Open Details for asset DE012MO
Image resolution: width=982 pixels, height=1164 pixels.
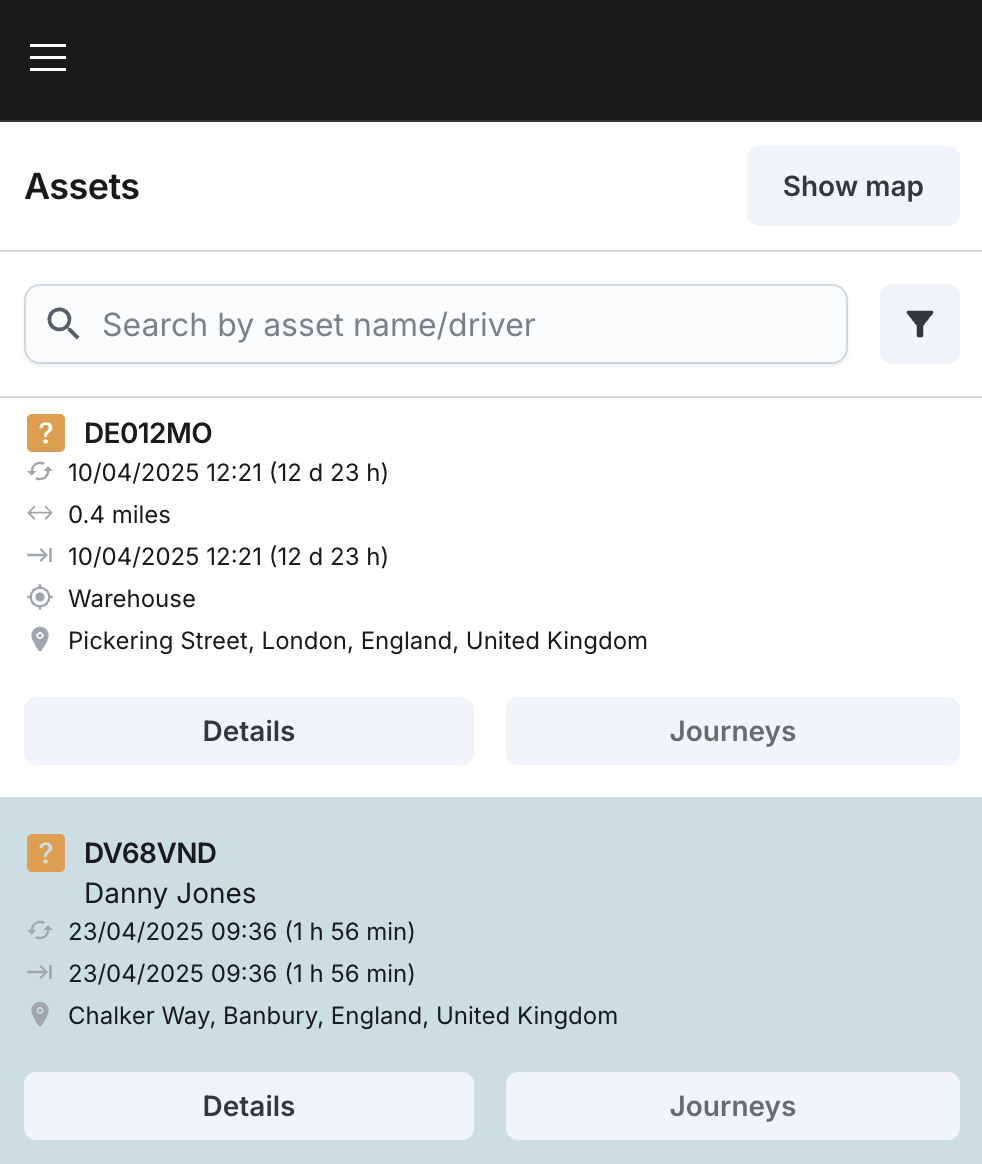(x=248, y=731)
